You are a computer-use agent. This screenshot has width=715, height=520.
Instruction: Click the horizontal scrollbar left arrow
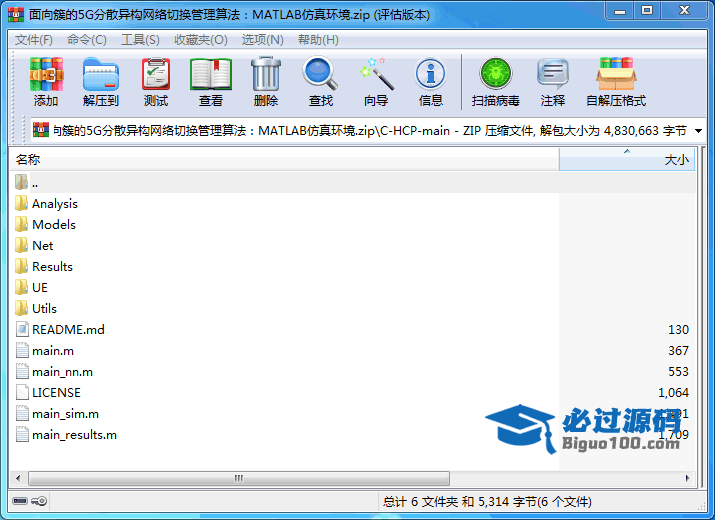(18, 478)
